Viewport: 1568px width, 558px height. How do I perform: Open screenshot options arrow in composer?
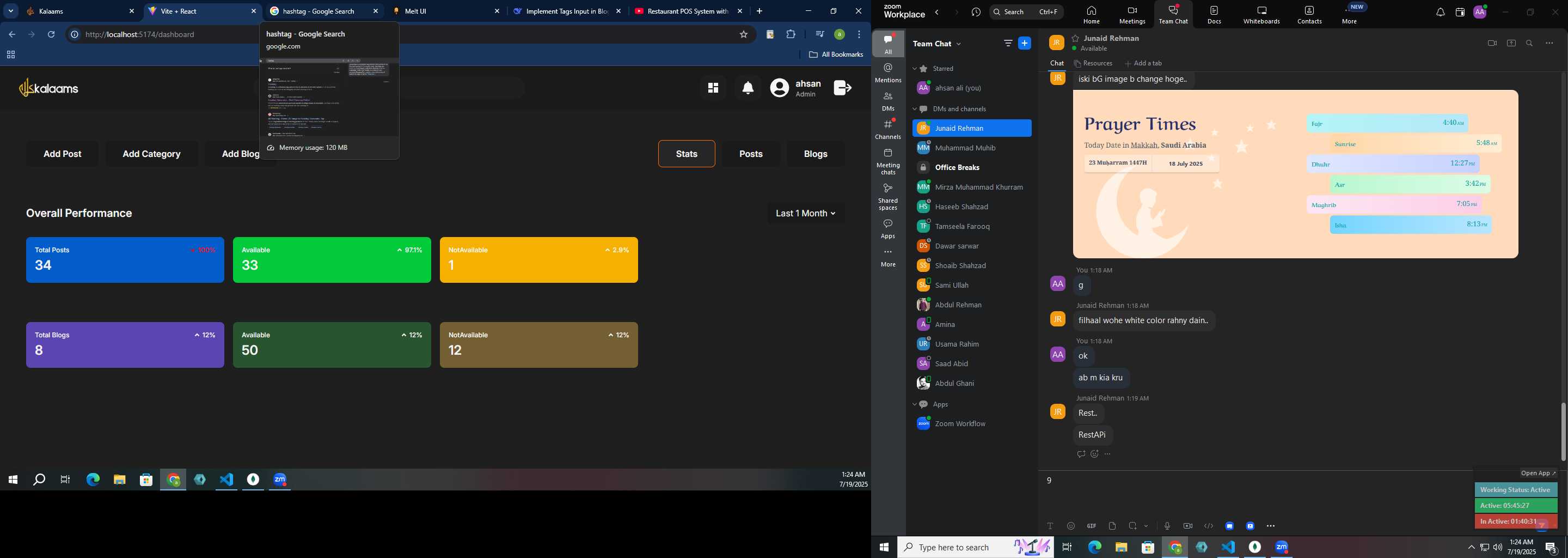[x=1146, y=526]
